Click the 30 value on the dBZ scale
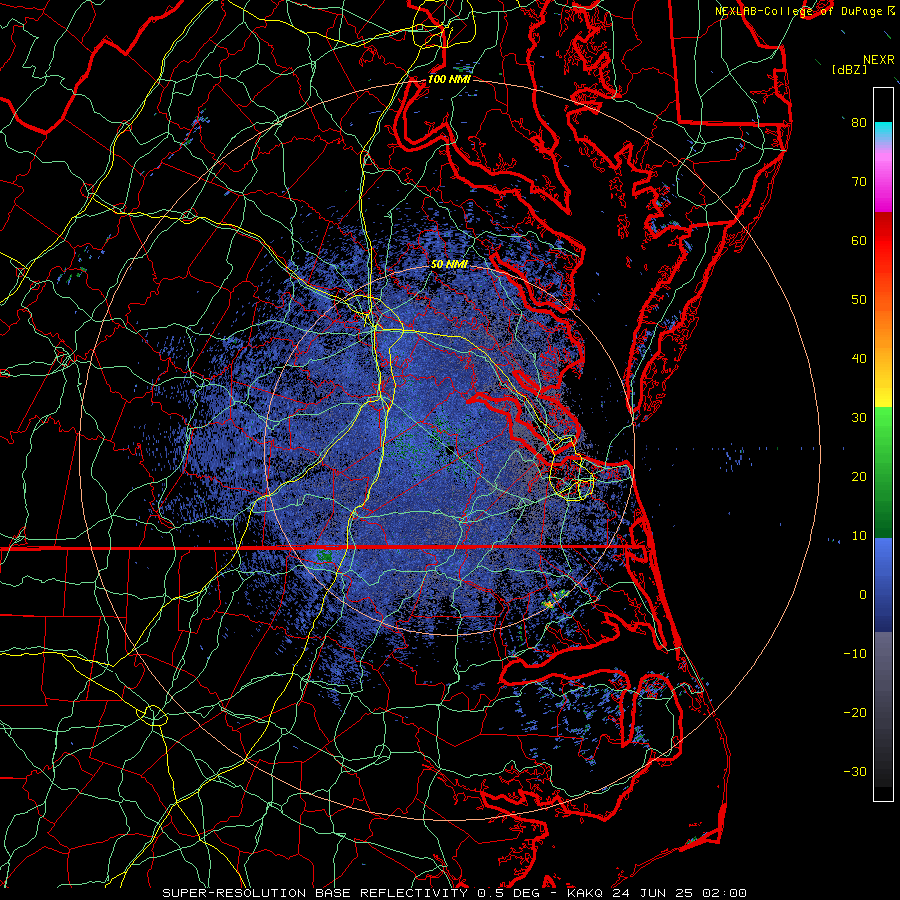Screen dimensions: 900x900 pyautogui.click(x=859, y=418)
